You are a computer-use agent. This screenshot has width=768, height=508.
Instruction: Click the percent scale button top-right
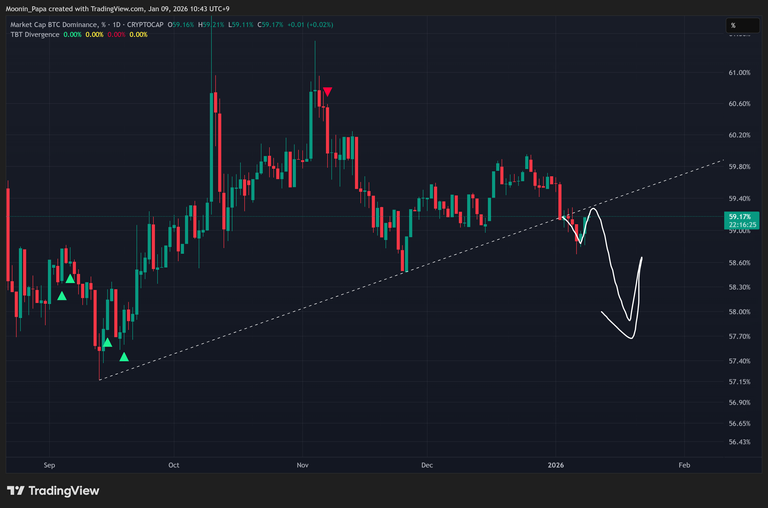(x=733, y=25)
